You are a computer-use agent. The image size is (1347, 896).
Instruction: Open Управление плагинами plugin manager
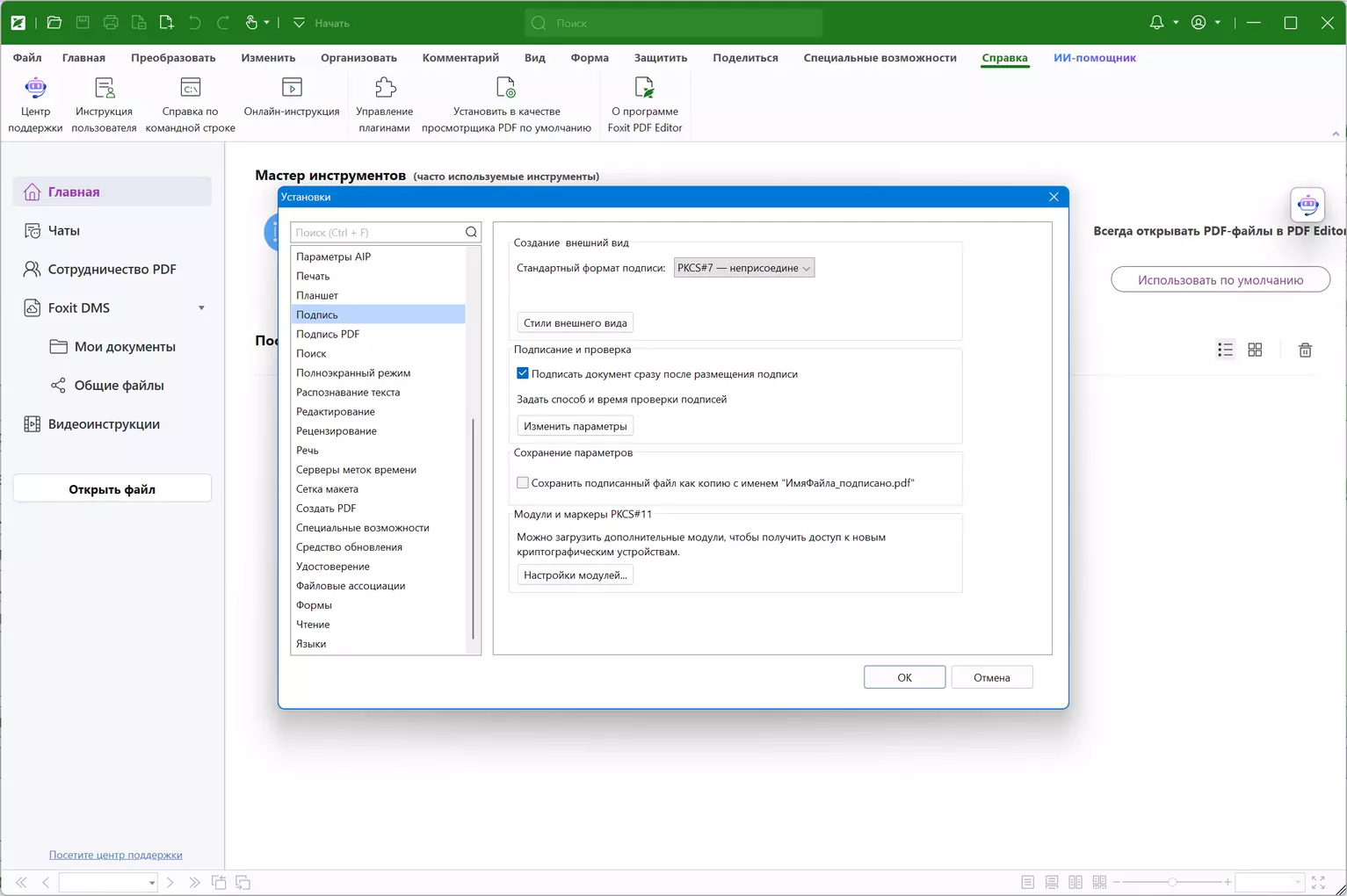(384, 104)
